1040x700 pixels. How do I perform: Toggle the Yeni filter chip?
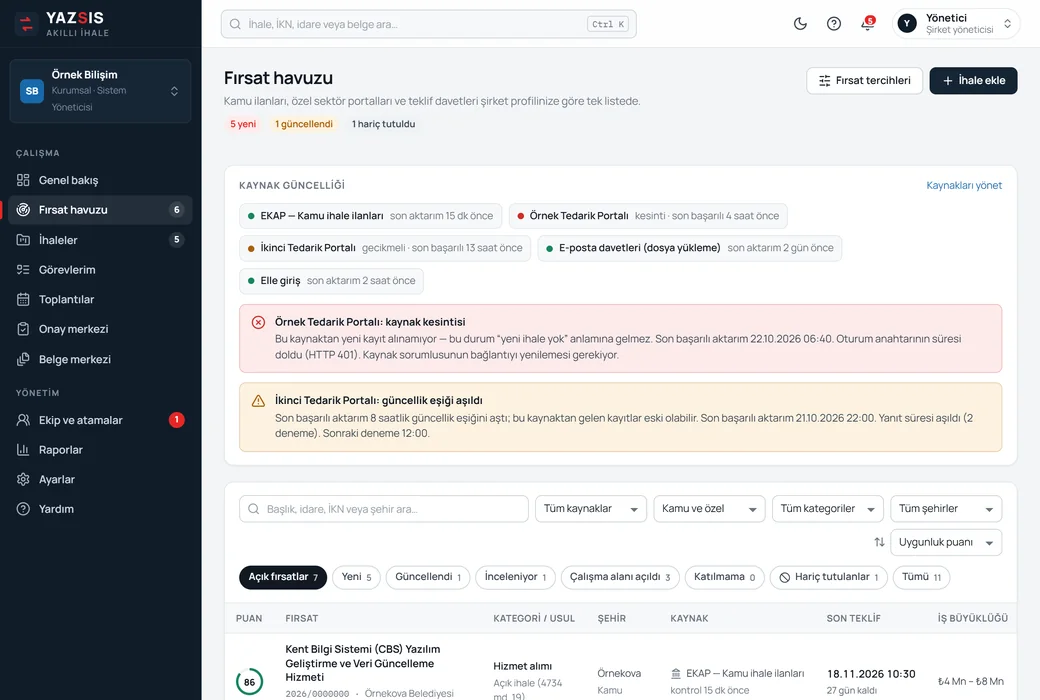coord(356,577)
